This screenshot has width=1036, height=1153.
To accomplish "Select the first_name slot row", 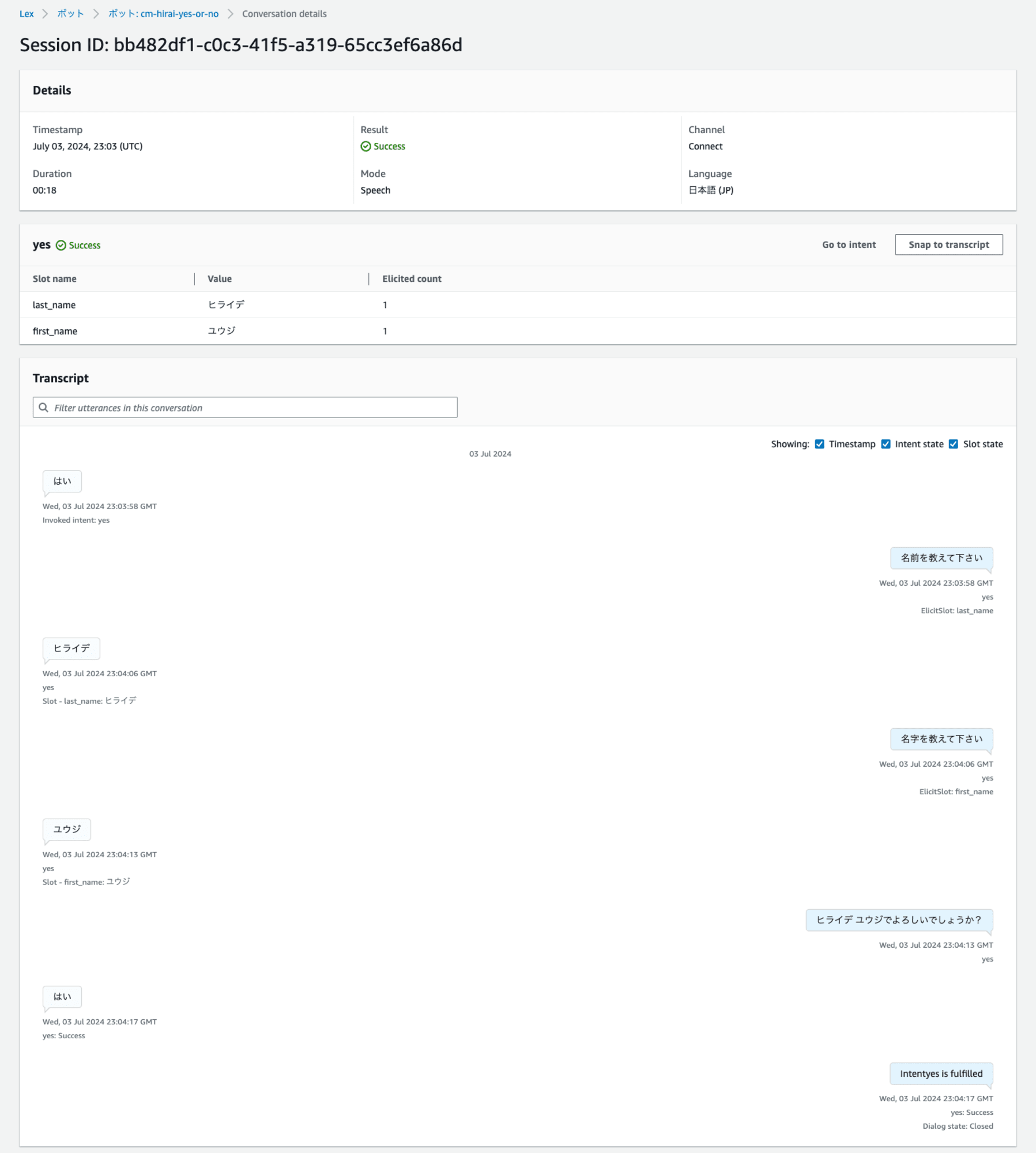I will 518,331.
